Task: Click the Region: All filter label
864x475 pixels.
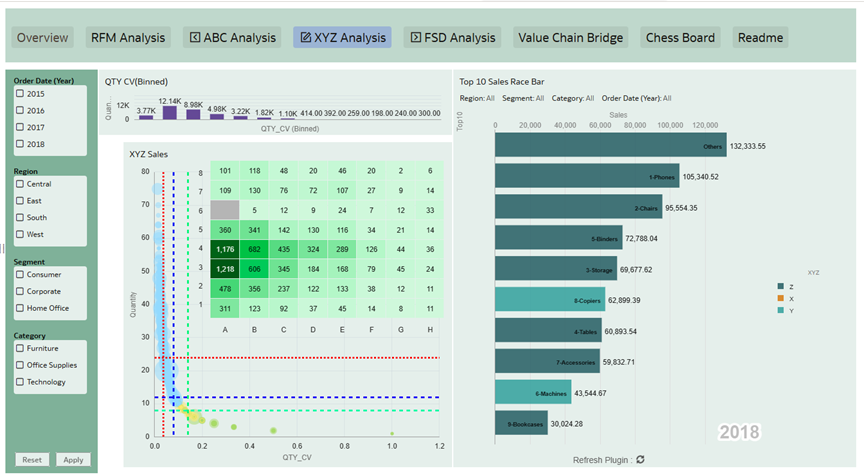Action: click(477, 98)
